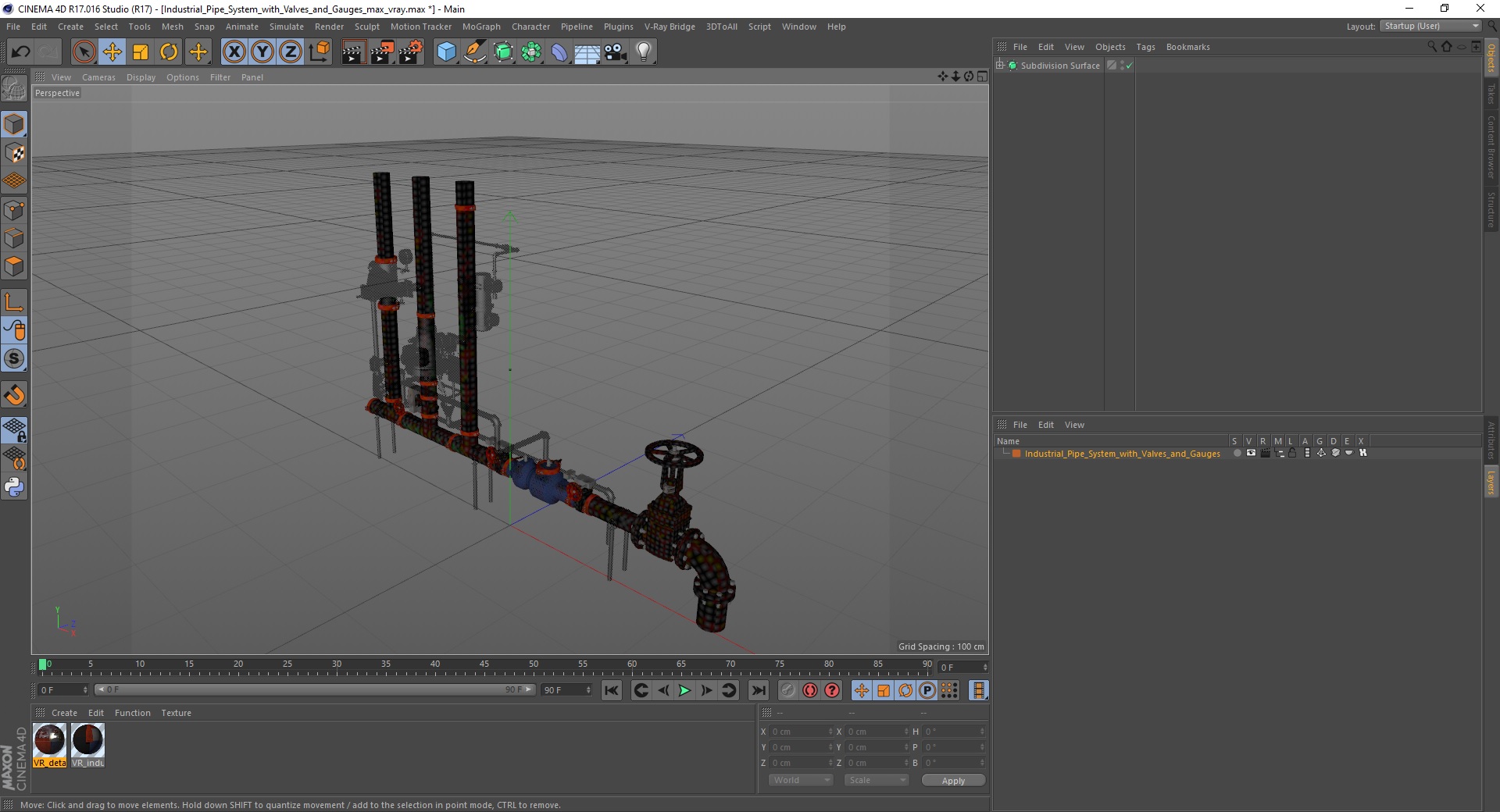Image resolution: width=1500 pixels, height=812 pixels.
Task: Toggle Z axis lock
Action: pos(291,52)
